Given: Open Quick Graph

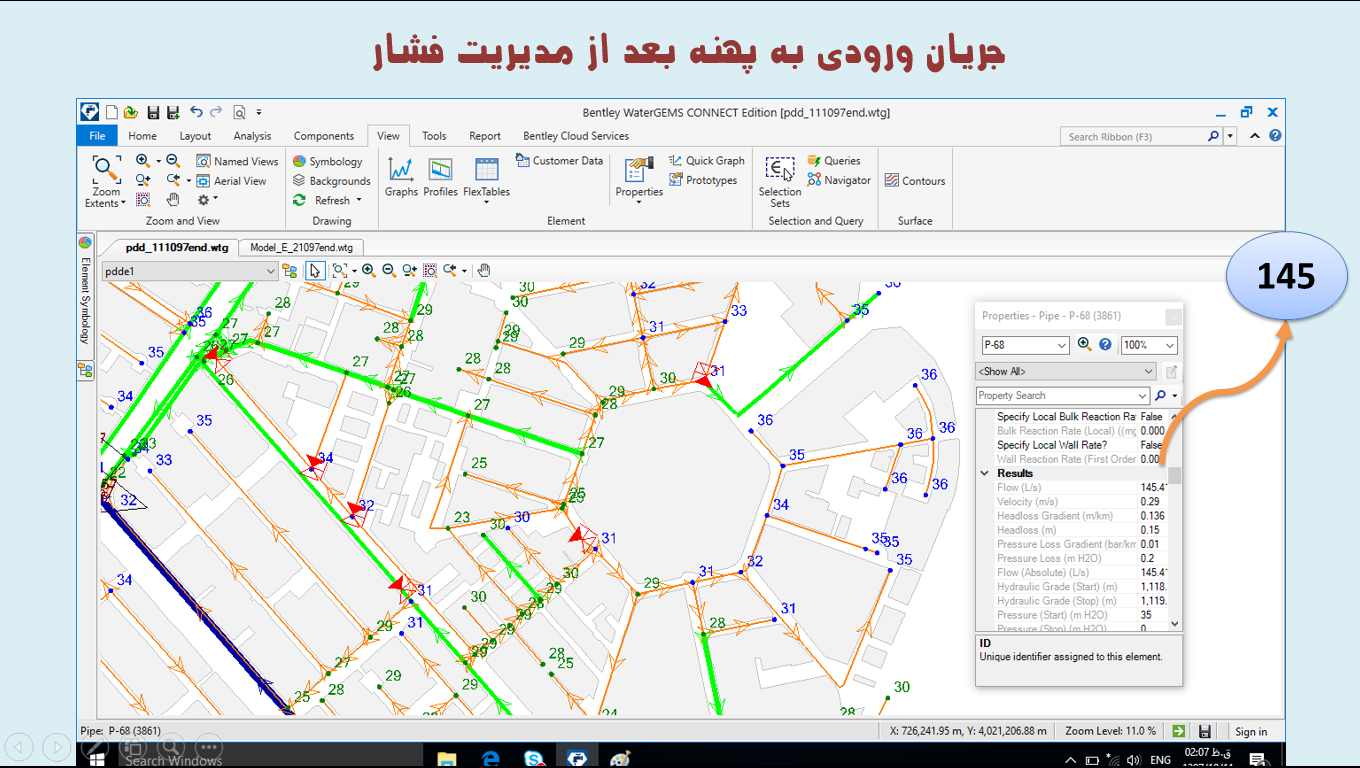Looking at the screenshot, I should click(707, 160).
